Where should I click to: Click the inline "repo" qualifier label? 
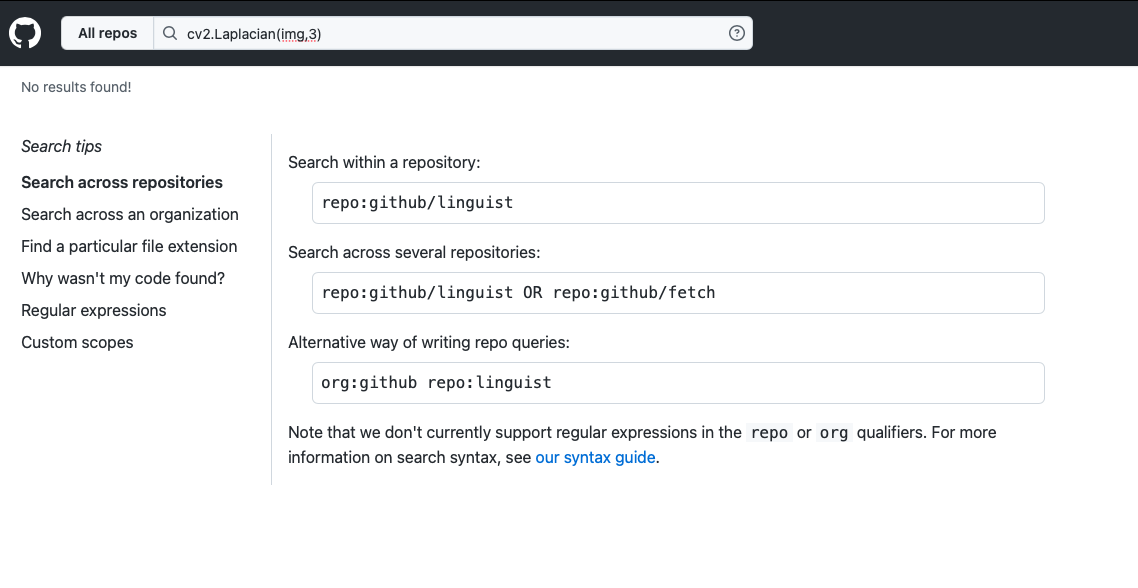click(769, 432)
